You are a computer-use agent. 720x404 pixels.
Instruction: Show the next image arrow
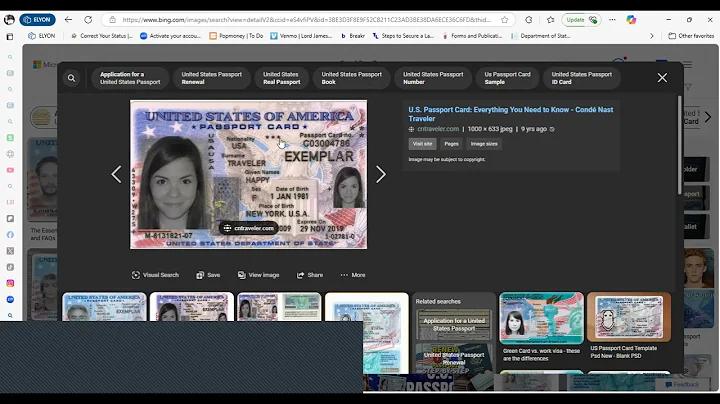click(381, 174)
